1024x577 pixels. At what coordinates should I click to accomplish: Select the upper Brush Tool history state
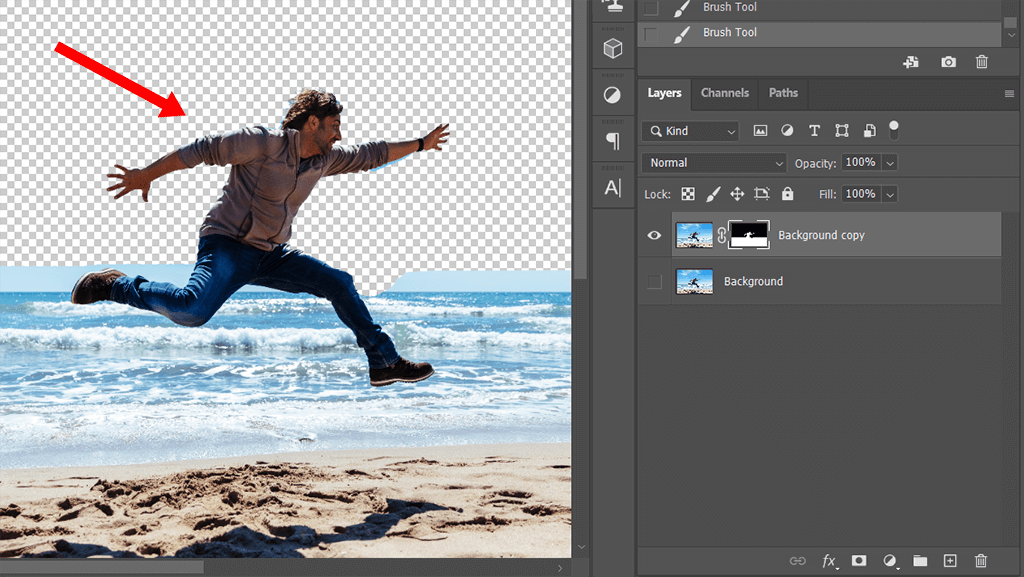pos(819,8)
